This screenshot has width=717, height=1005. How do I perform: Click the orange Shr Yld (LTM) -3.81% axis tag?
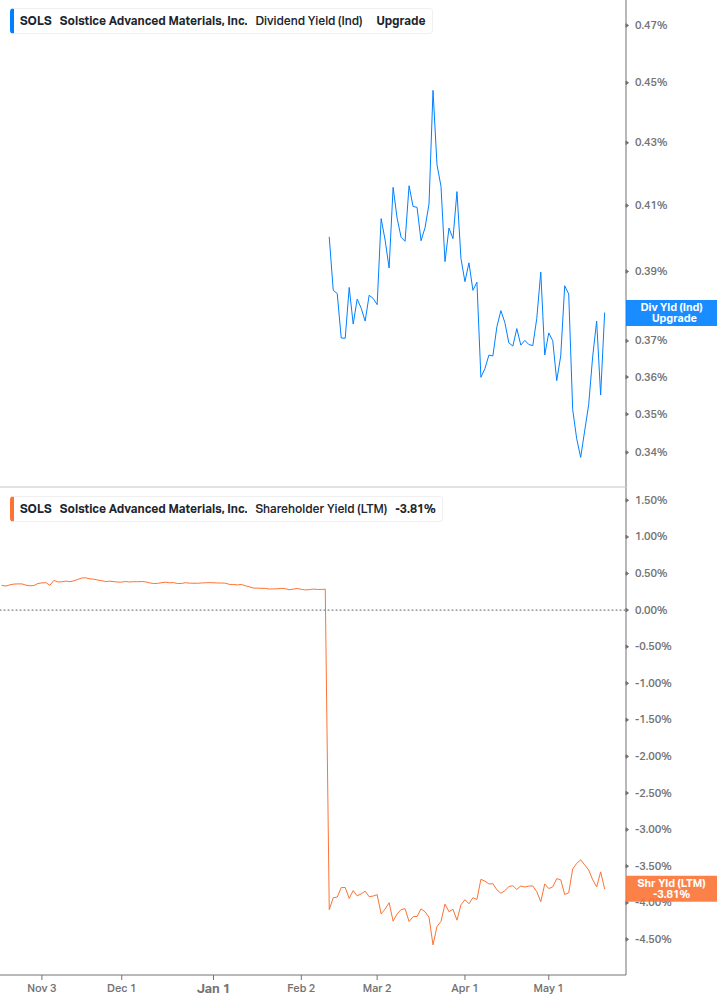672,888
